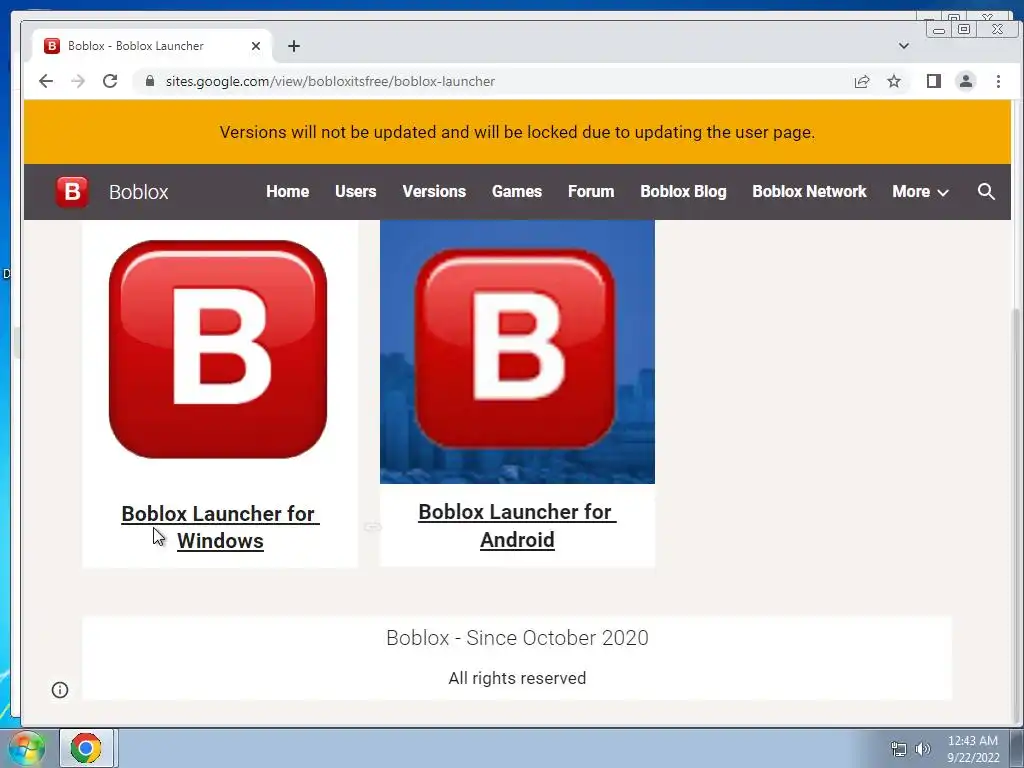This screenshot has height=768, width=1024.
Task: Click the 'Boblox - Since October 2020' text
Action: point(517,637)
